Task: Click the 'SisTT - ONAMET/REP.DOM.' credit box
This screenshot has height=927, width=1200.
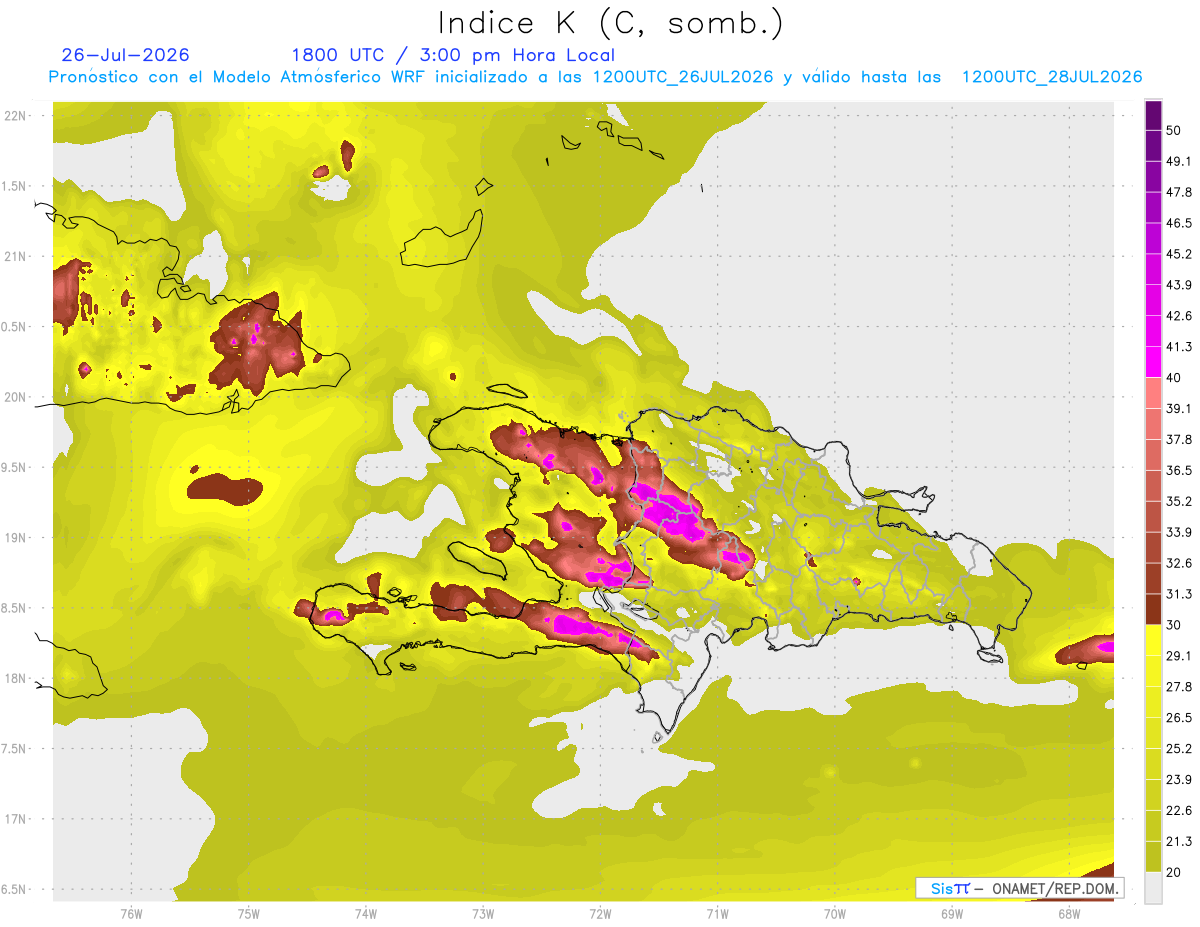Action: tap(1020, 888)
